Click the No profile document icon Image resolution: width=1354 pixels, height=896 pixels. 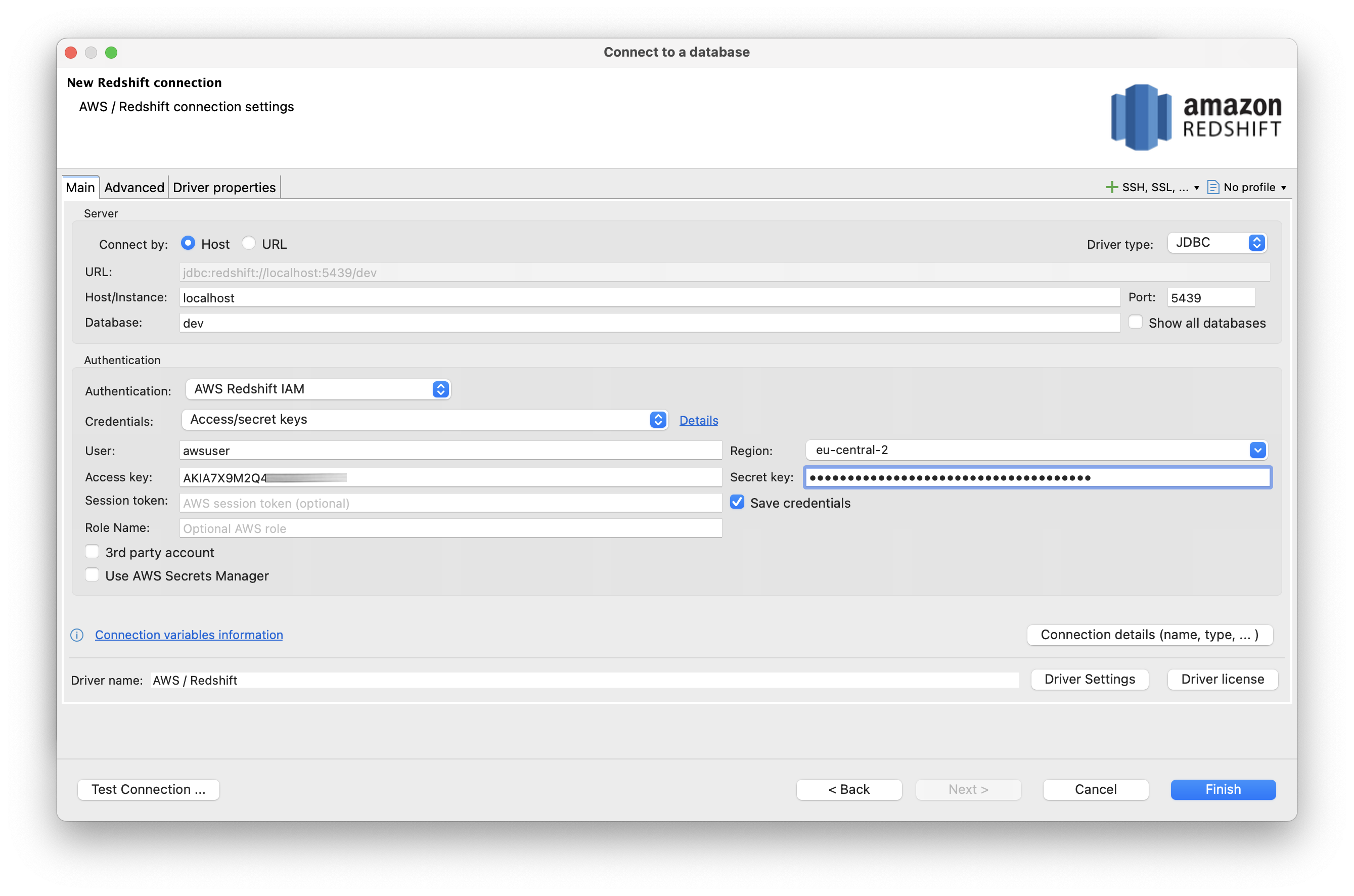point(1213,188)
